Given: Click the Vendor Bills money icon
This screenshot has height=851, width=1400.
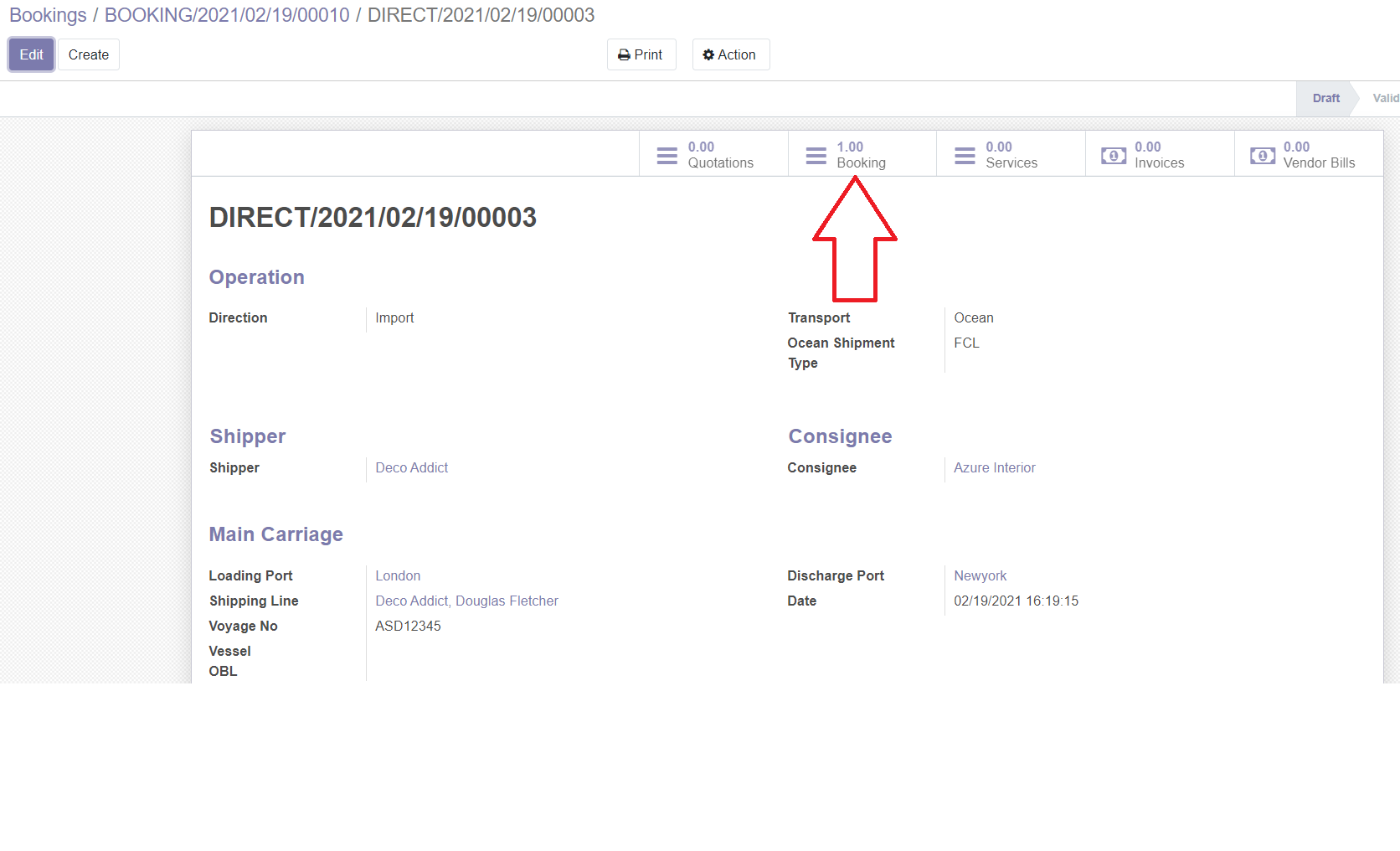Looking at the screenshot, I should coord(1262,156).
